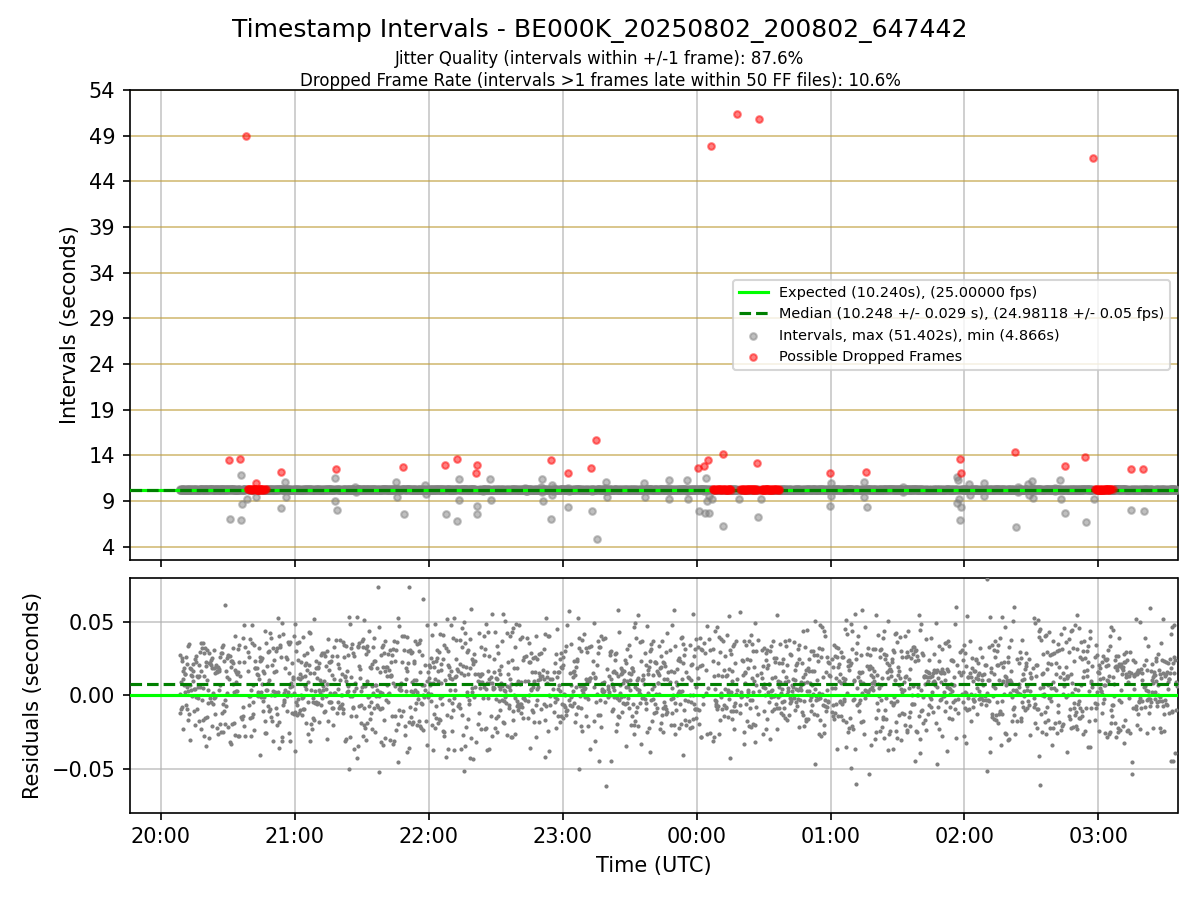Click the plot title 'Timestamp Intervals - BE000K_20250802_200802_647442'
Image resolution: width=1200 pixels, height=900 pixels.
[x=599, y=29]
